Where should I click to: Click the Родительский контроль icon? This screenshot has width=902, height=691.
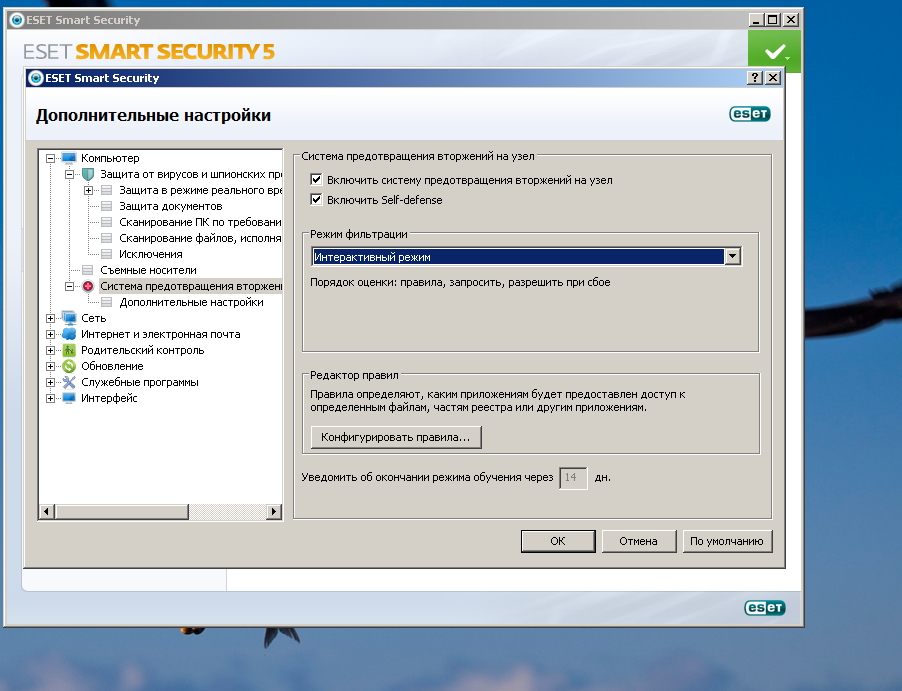pyautogui.click(x=69, y=350)
